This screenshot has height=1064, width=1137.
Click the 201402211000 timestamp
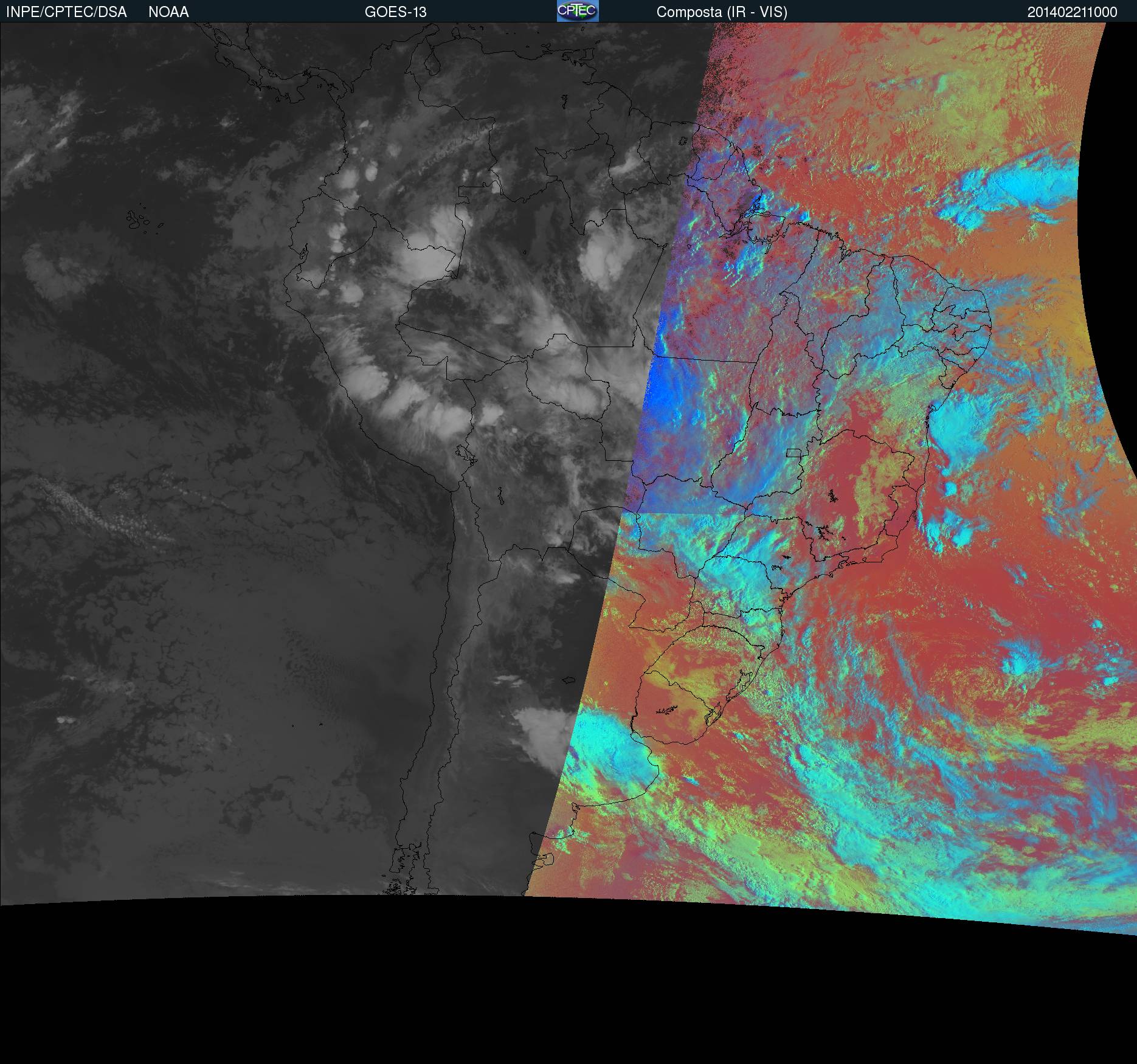(x=1072, y=12)
